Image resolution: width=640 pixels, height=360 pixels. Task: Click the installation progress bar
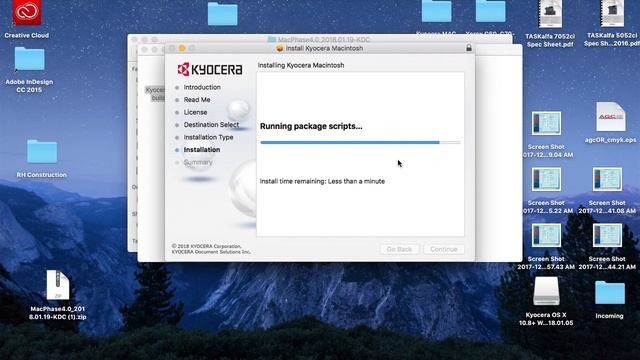(x=360, y=142)
